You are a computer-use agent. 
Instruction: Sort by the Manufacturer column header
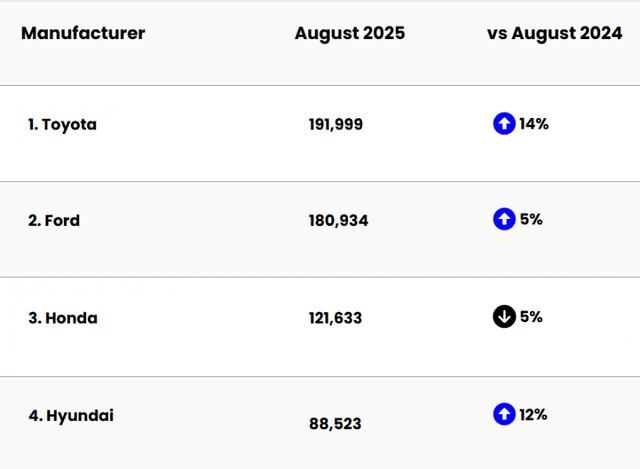point(83,33)
